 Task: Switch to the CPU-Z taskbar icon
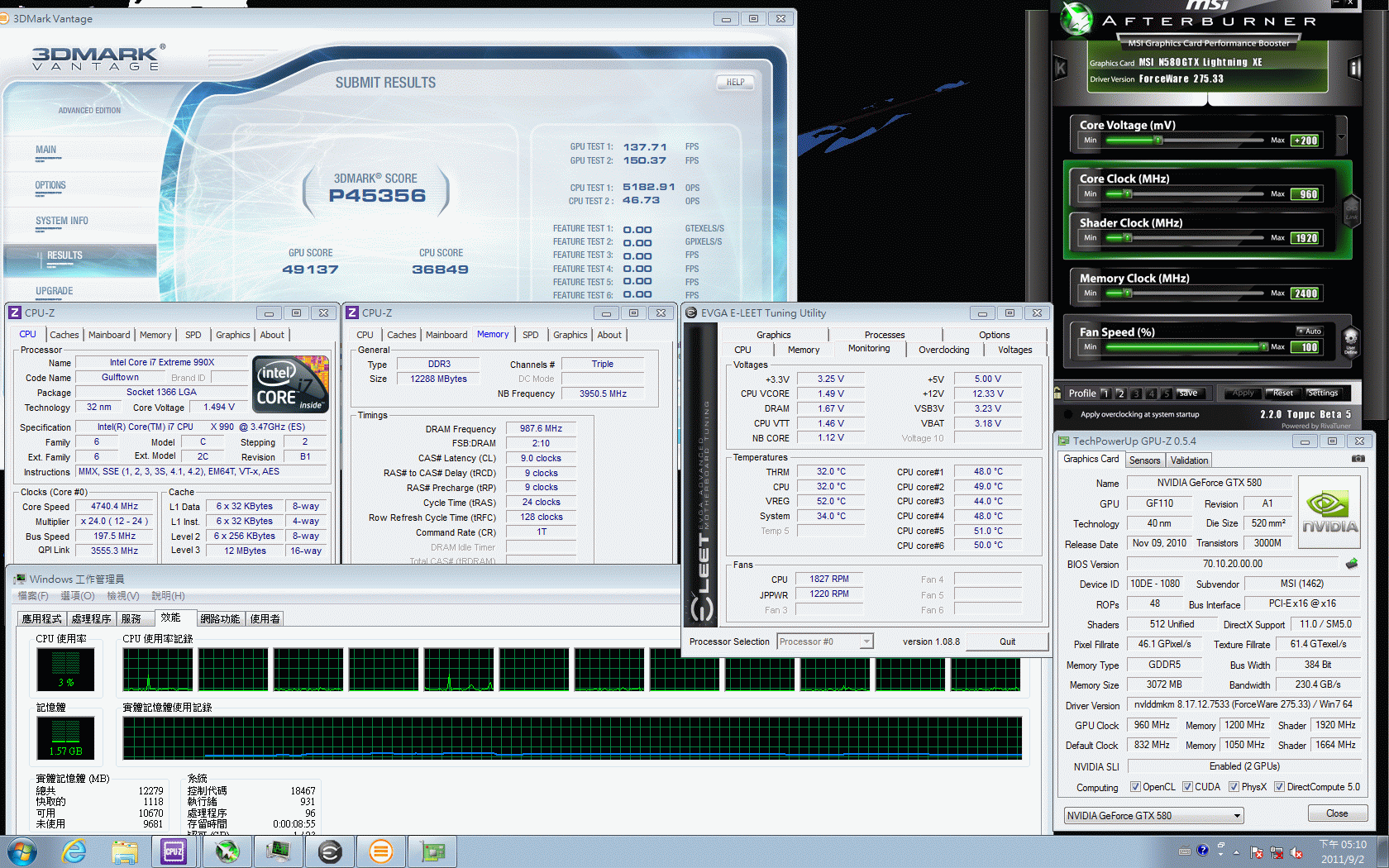(174, 851)
